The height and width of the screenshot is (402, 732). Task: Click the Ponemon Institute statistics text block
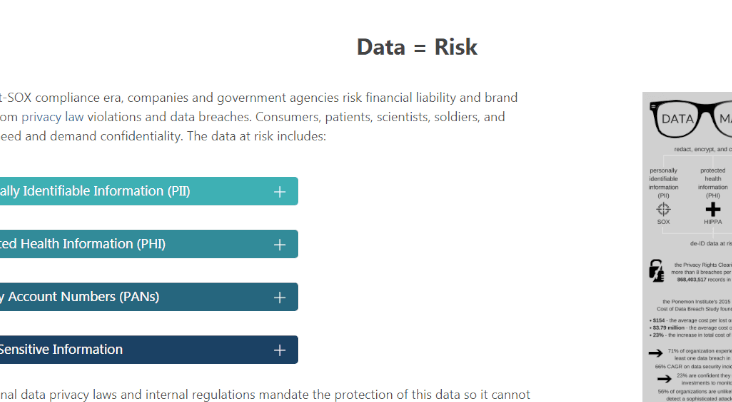[x=691, y=318]
